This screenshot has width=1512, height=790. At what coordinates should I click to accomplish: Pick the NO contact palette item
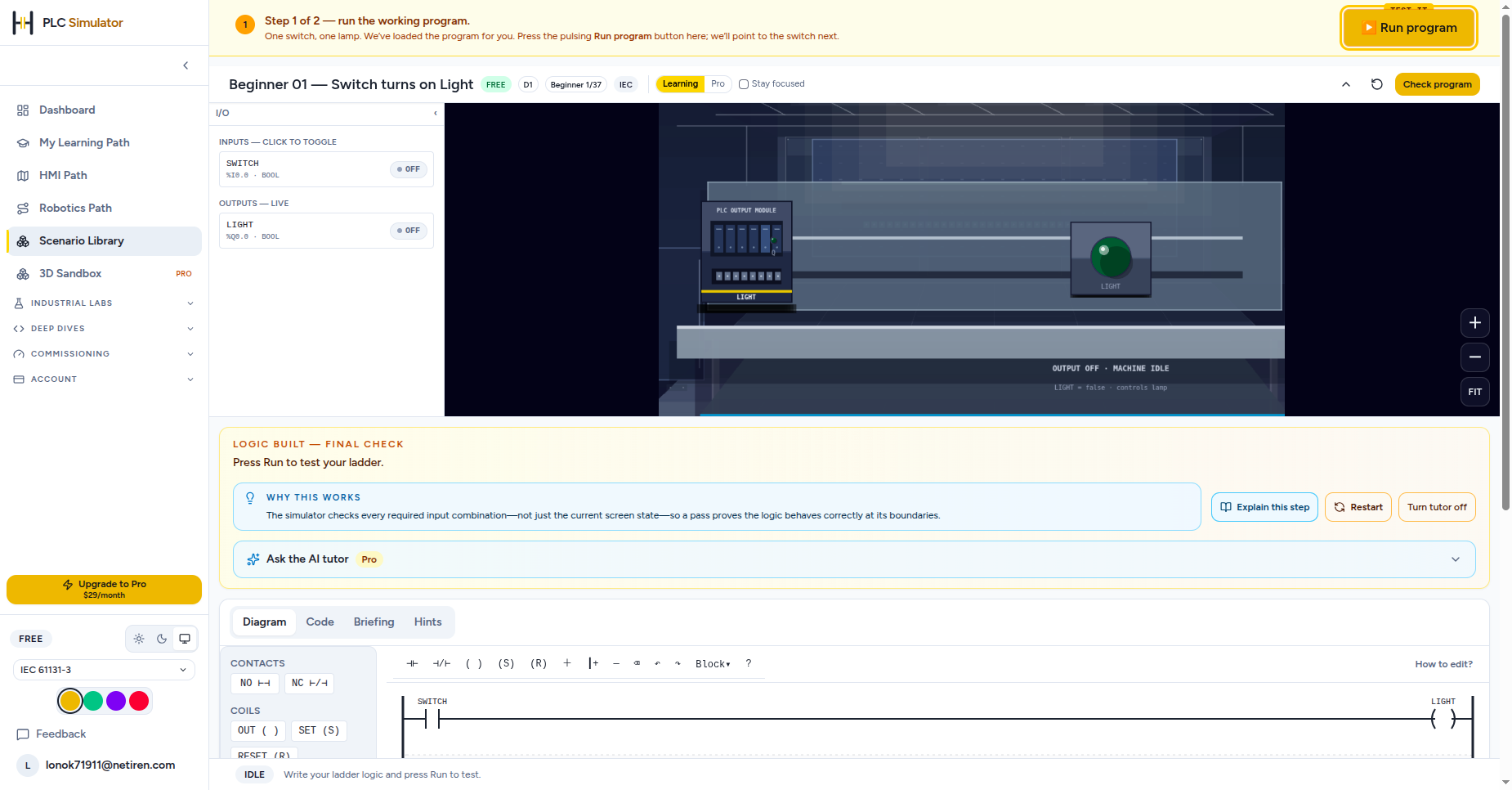(255, 683)
